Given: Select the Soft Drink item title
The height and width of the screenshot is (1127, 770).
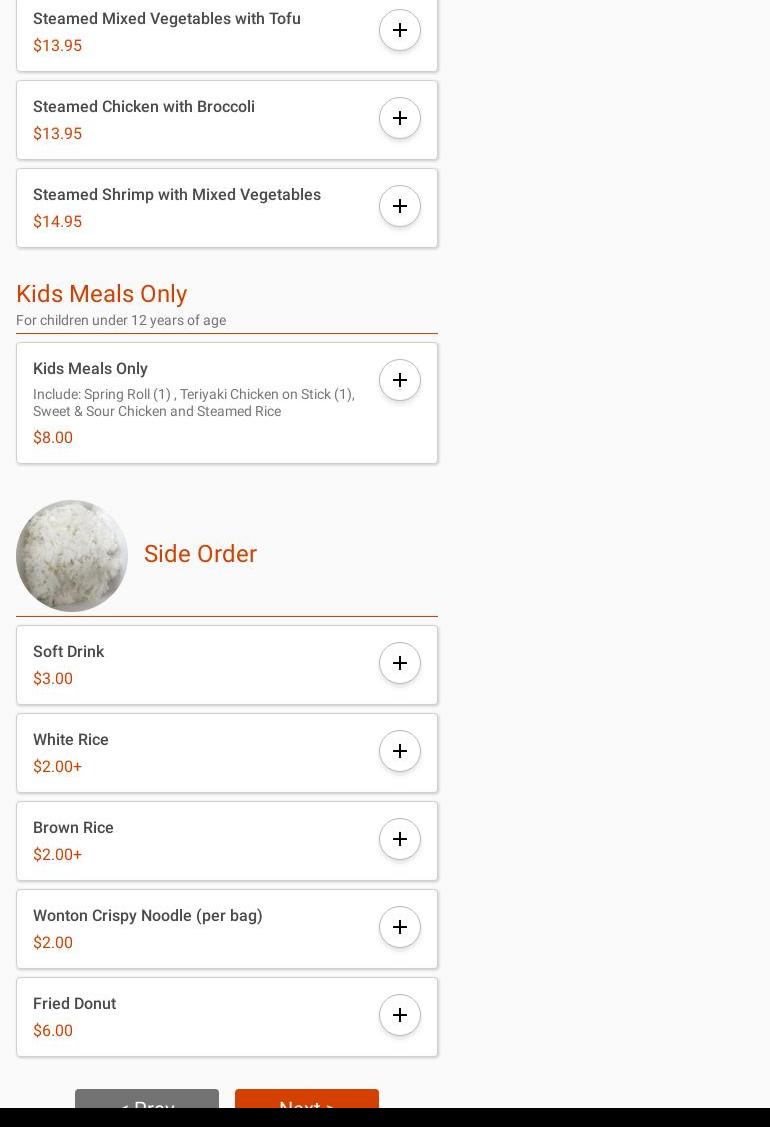Looking at the screenshot, I should point(69,651).
